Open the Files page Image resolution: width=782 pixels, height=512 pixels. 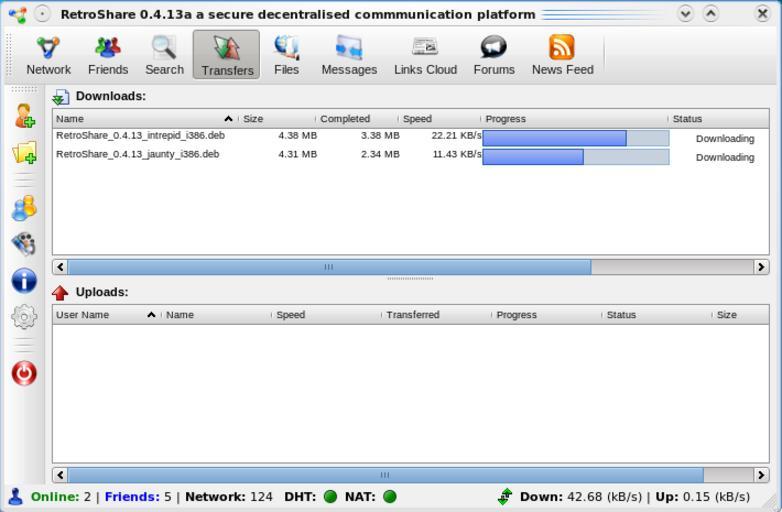coord(286,55)
